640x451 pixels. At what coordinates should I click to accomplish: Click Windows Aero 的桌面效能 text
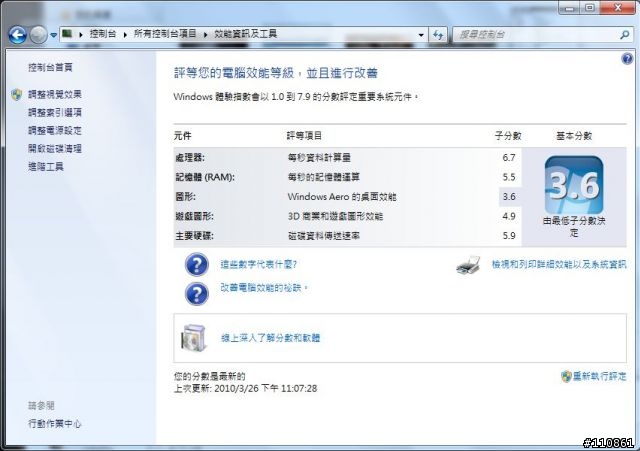tap(342, 197)
